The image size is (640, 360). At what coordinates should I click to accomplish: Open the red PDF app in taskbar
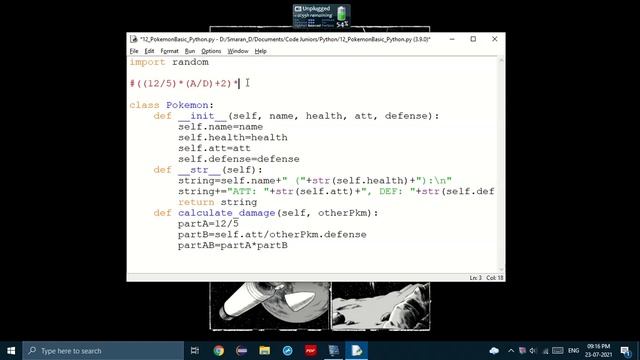pos(311,351)
